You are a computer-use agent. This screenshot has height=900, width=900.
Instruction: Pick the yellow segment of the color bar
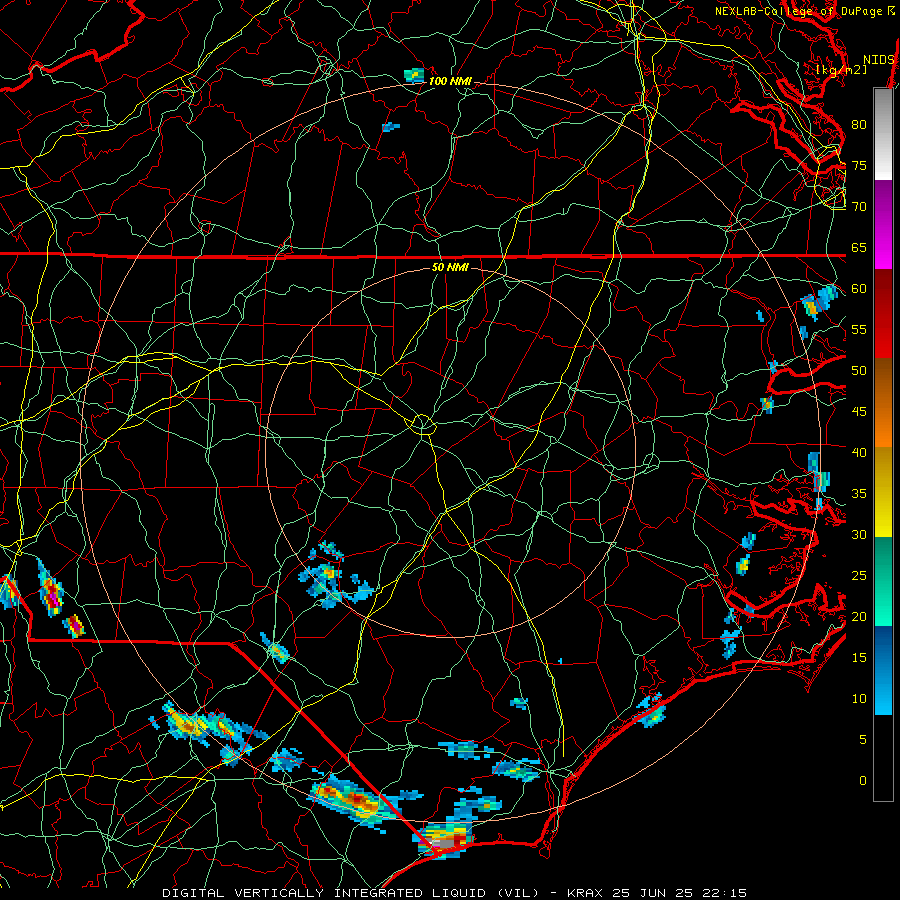883,492
